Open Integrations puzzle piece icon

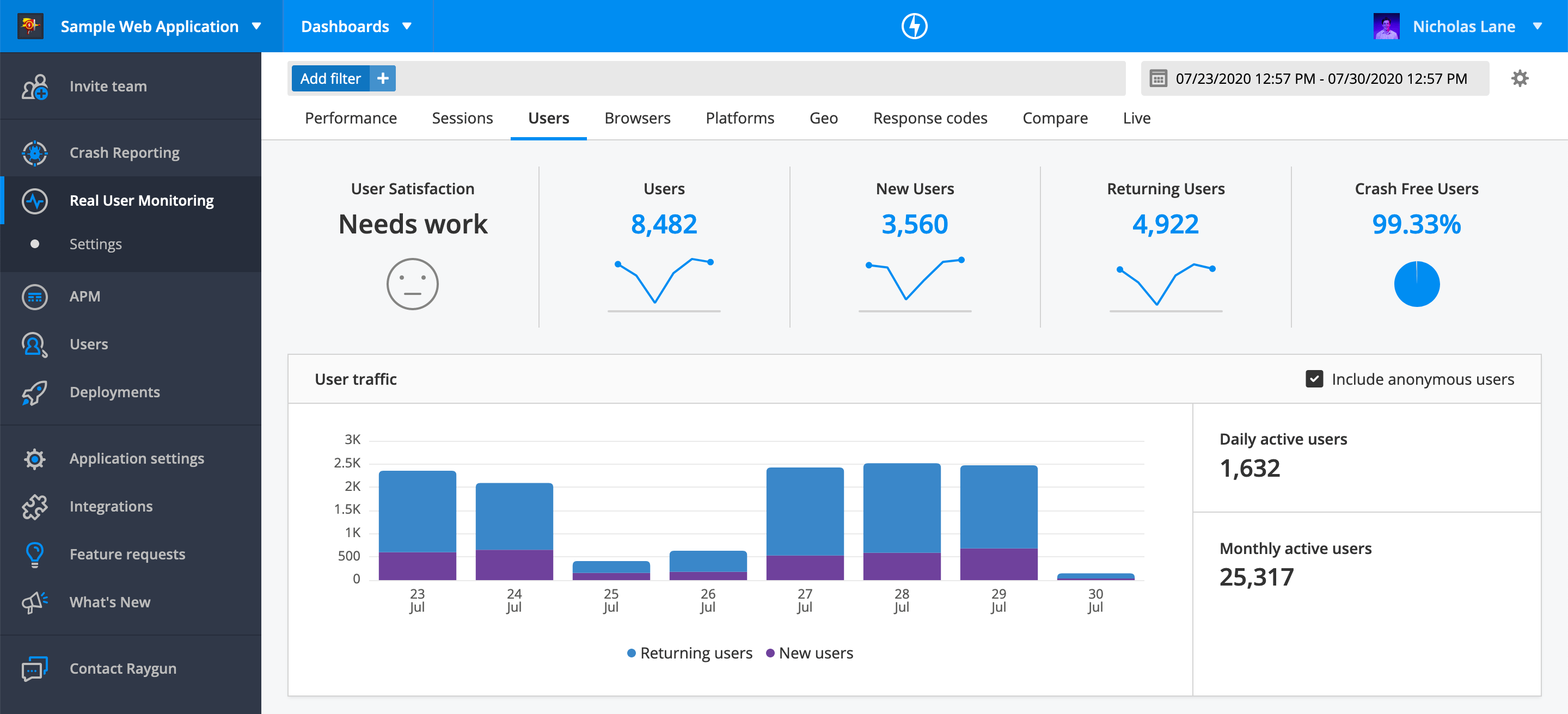pyautogui.click(x=35, y=507)
